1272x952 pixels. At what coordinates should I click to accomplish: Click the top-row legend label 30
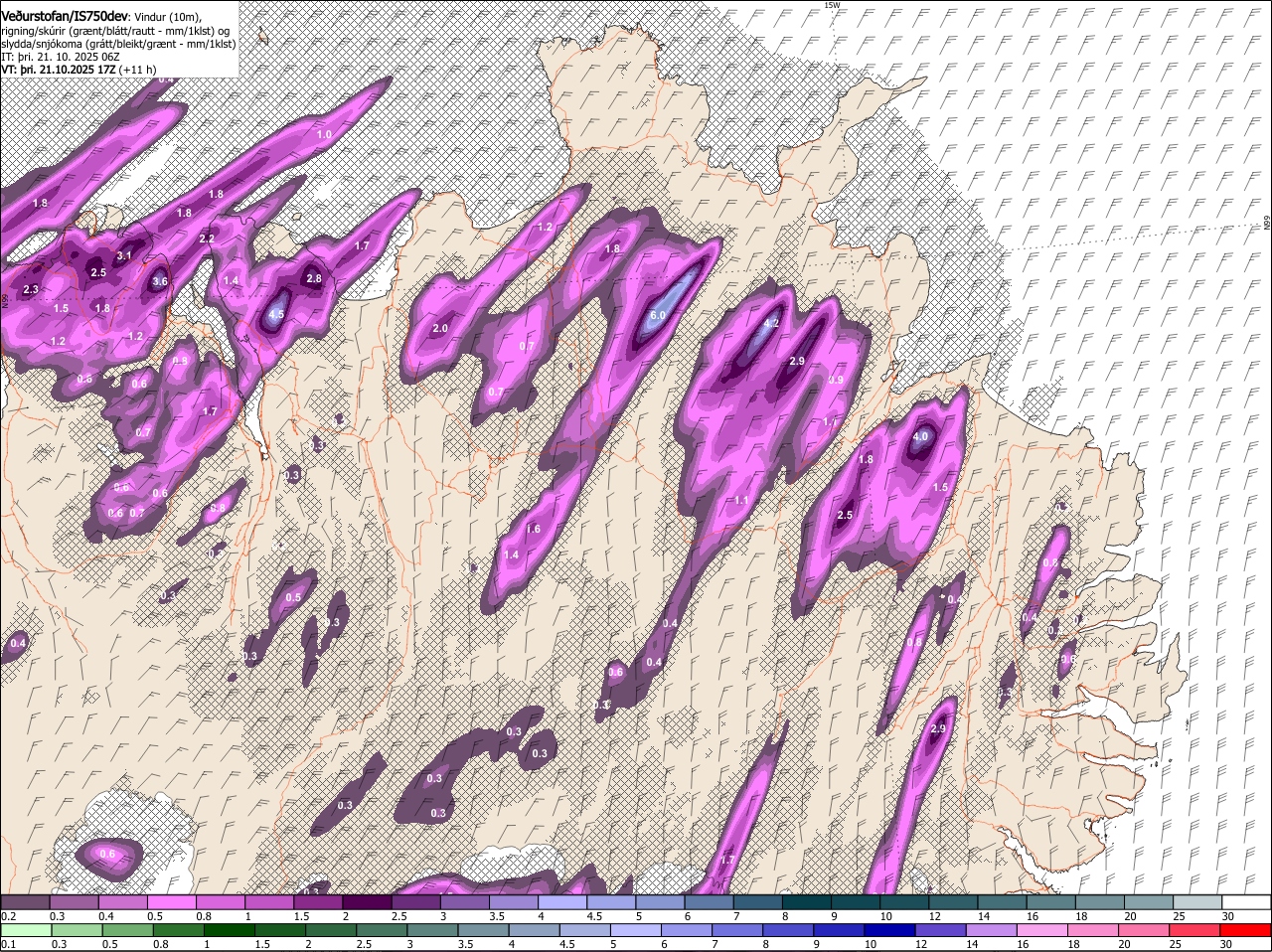click(1228, 915)
